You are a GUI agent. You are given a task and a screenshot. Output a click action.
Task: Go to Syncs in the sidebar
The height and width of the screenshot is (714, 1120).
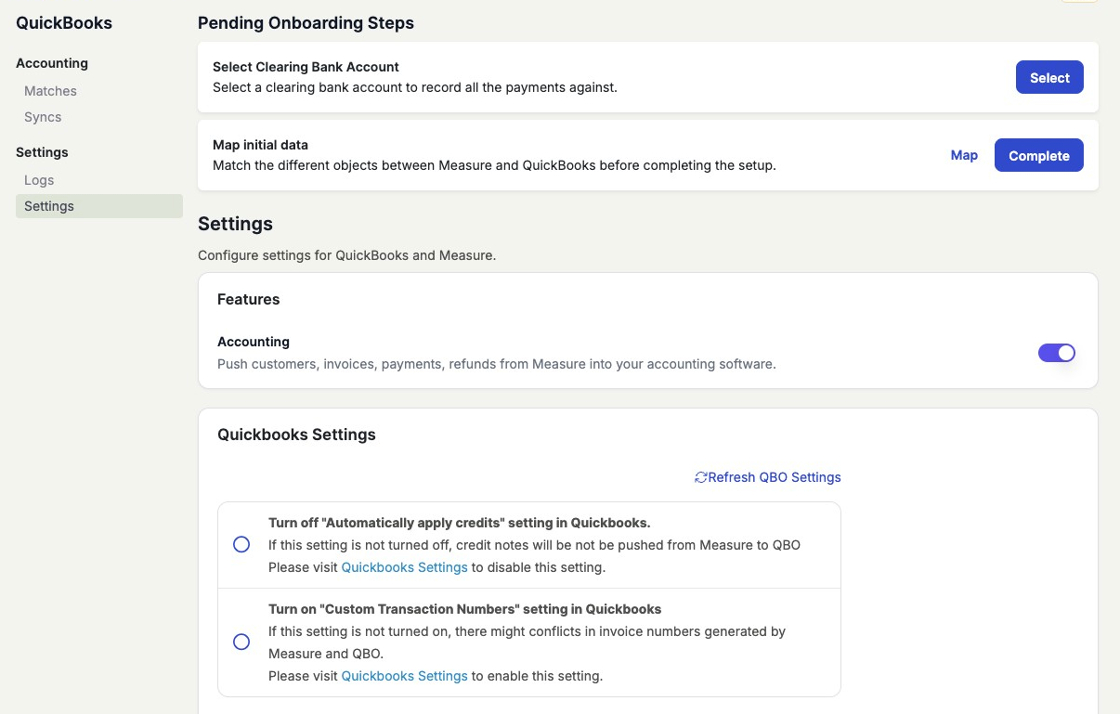[x=43, y=117]
